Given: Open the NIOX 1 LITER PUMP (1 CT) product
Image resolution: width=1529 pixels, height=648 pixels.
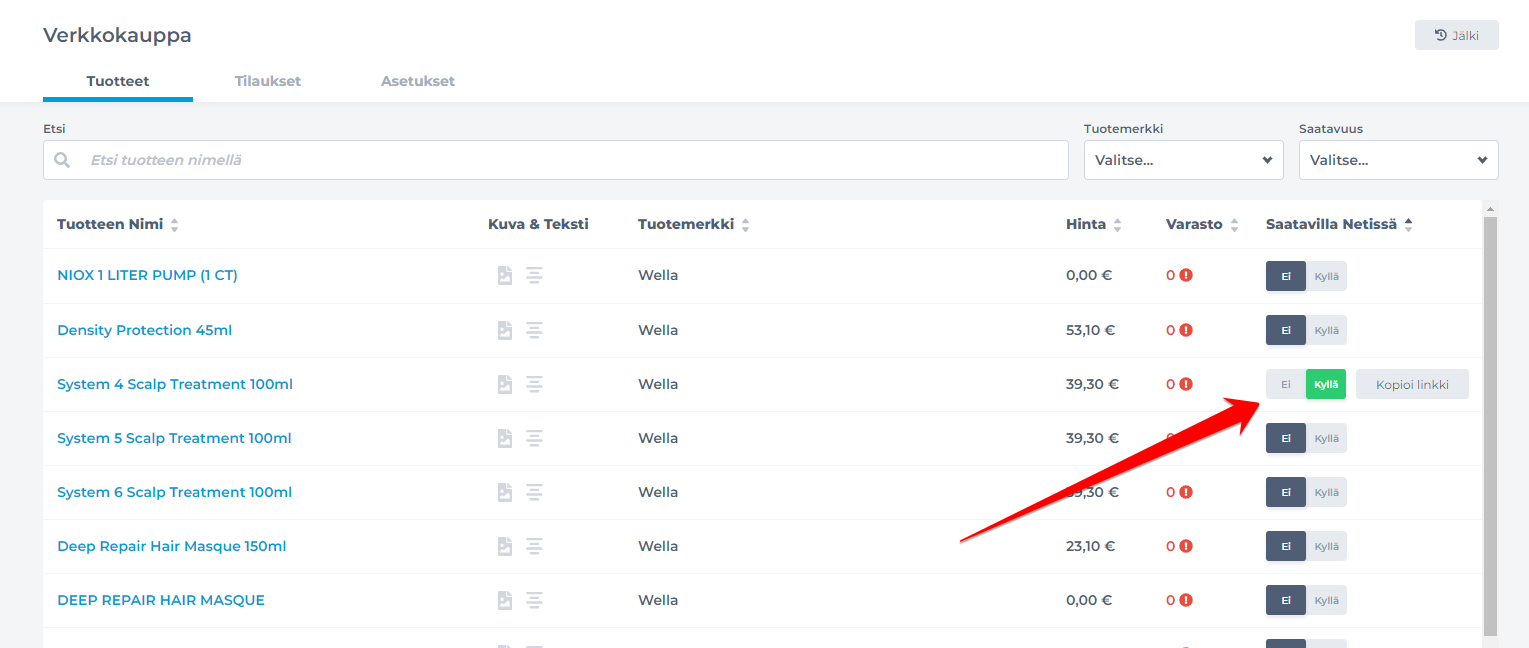Looking at the screenshot, I should pyautogui.click(x=147, y=275).
